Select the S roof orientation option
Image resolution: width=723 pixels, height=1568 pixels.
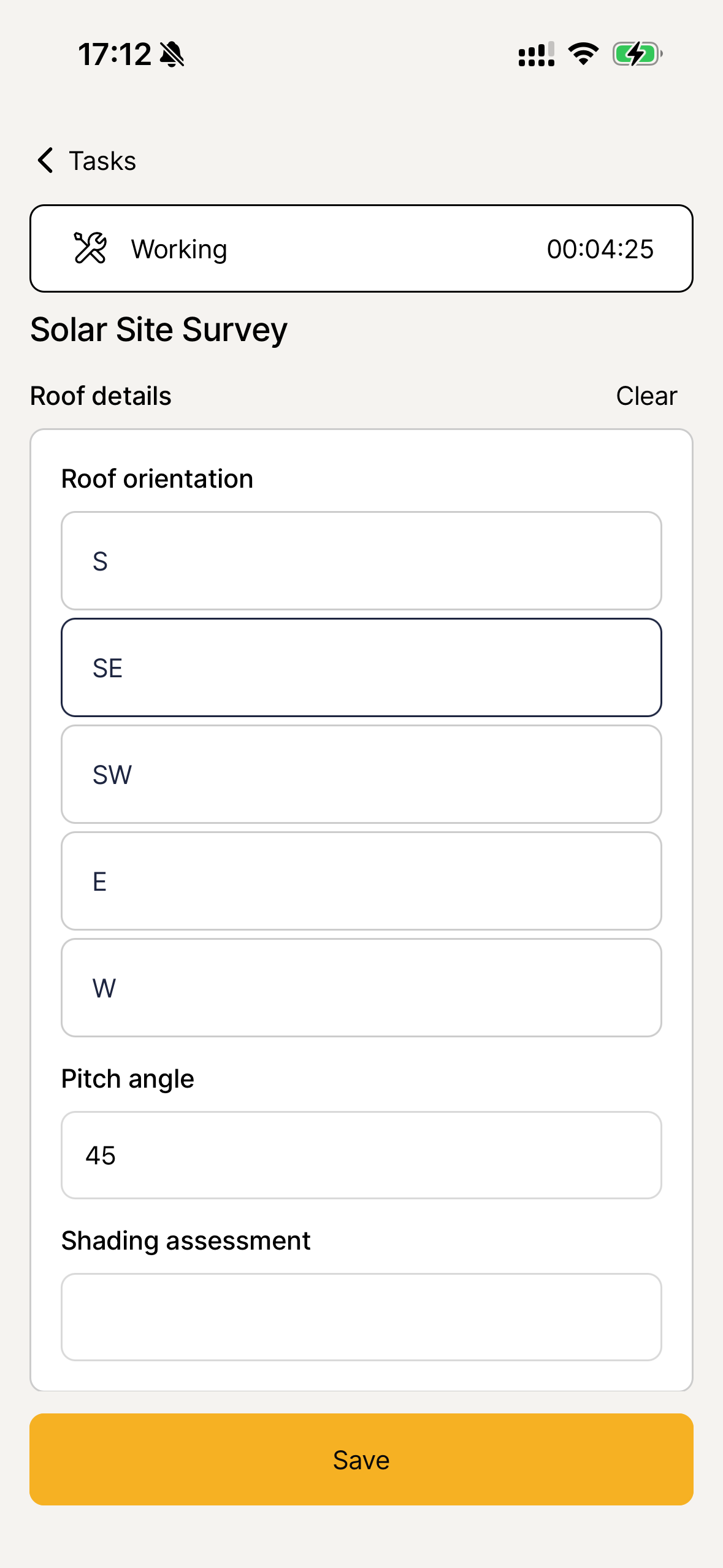click(x=361, y=561)
